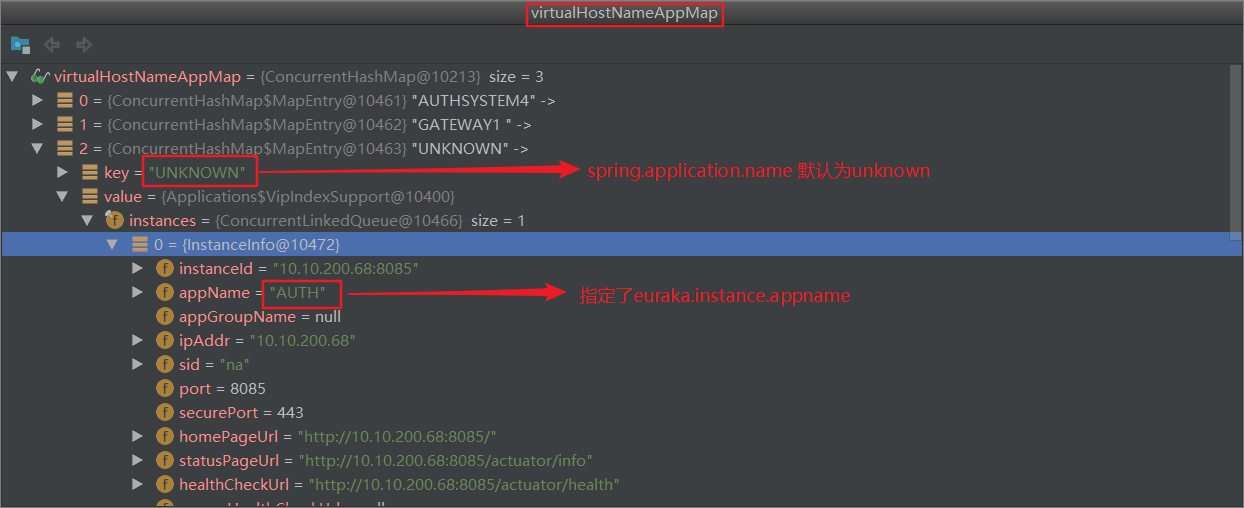Collapse the instances node

click(x=88, y=221)
